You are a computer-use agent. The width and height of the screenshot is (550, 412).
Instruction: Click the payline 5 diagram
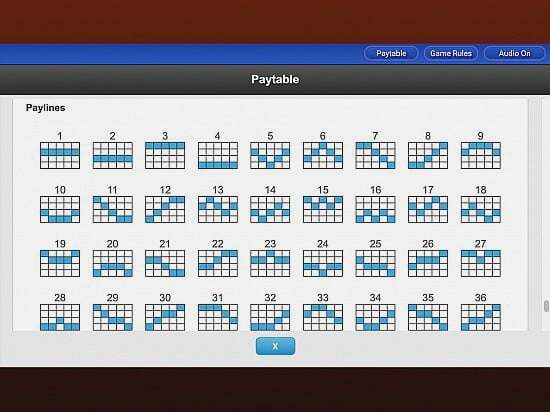[x=270, y=155]
